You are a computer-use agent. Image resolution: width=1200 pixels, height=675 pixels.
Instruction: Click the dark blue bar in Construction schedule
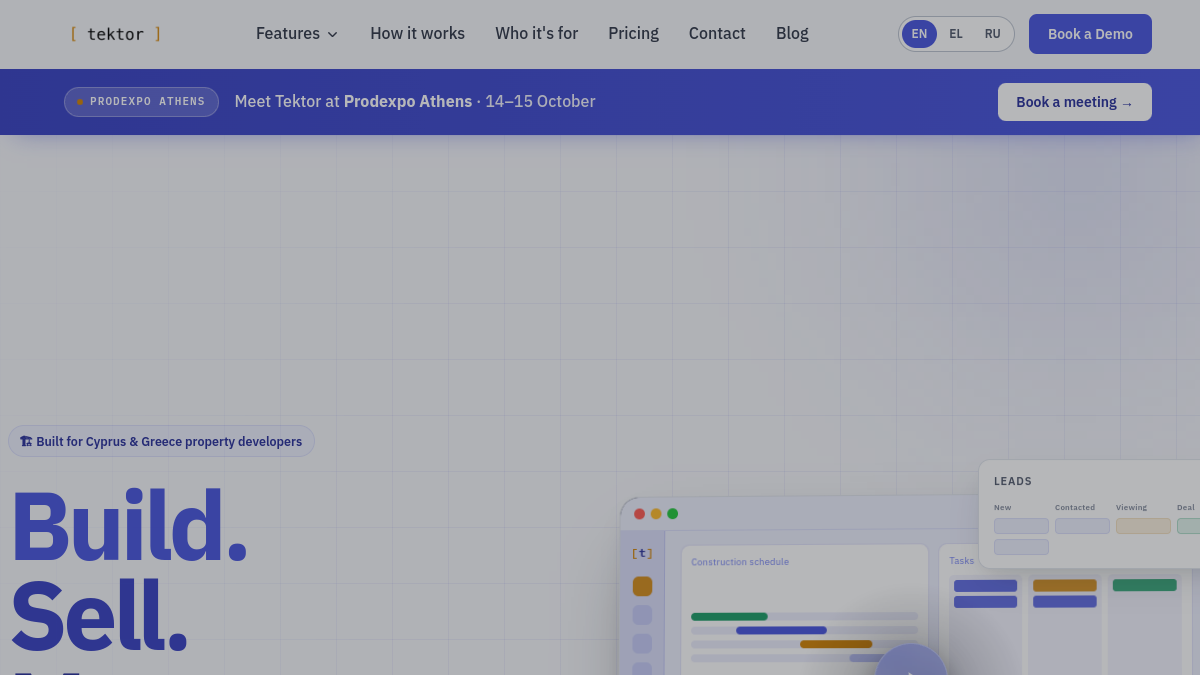click(781, 630)
